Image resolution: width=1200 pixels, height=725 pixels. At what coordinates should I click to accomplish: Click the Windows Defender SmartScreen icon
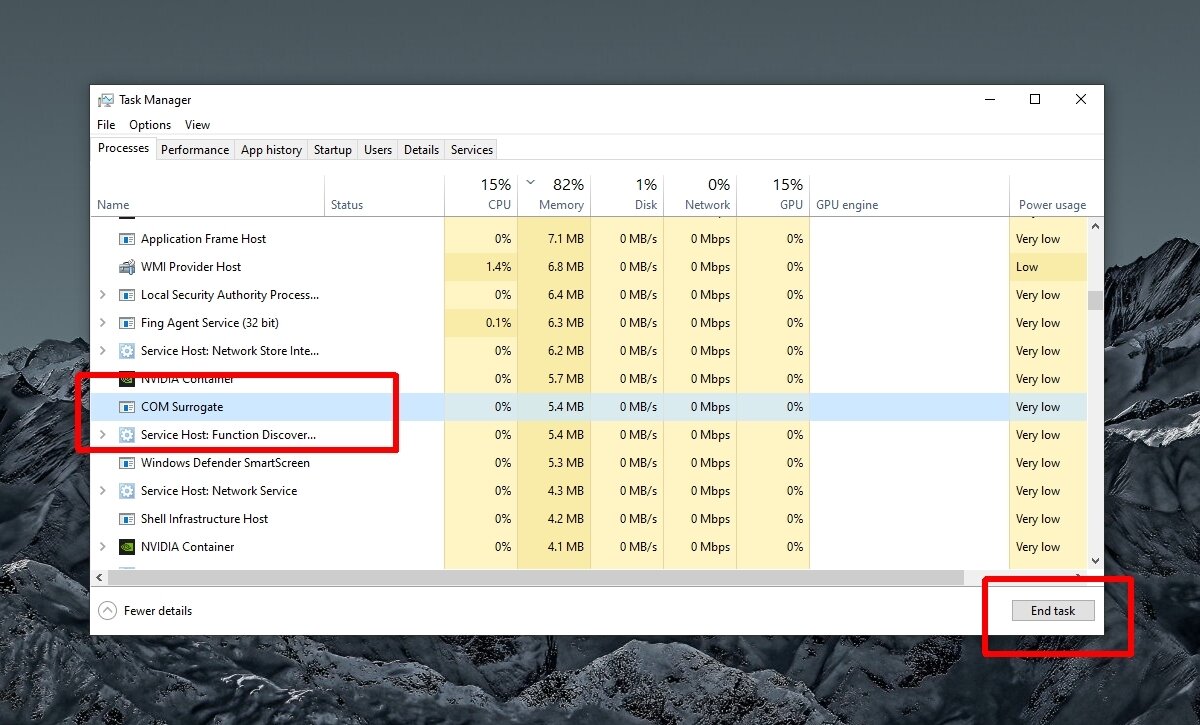click(x=127, y=463)
